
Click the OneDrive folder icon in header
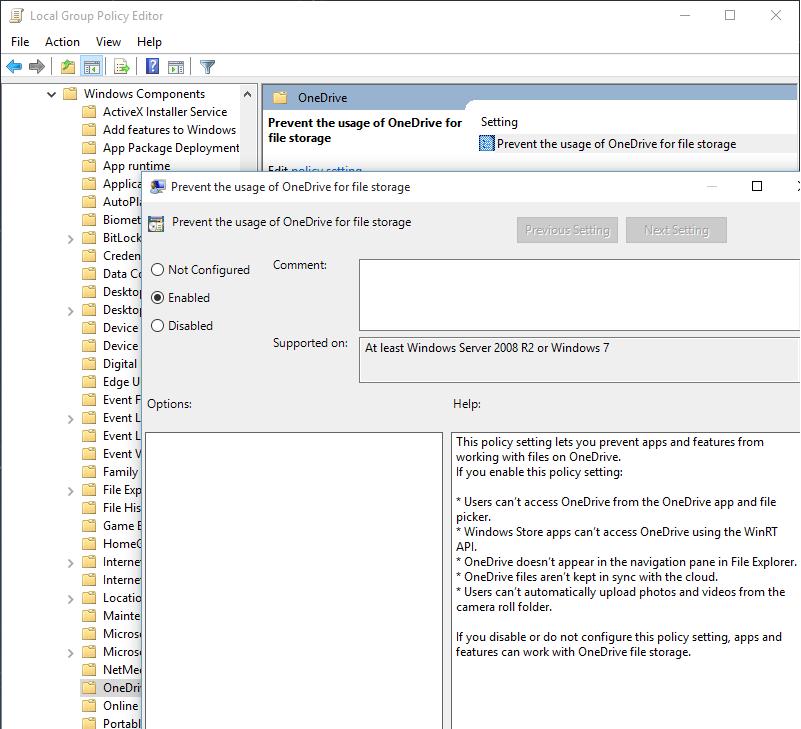coord(280,98)
